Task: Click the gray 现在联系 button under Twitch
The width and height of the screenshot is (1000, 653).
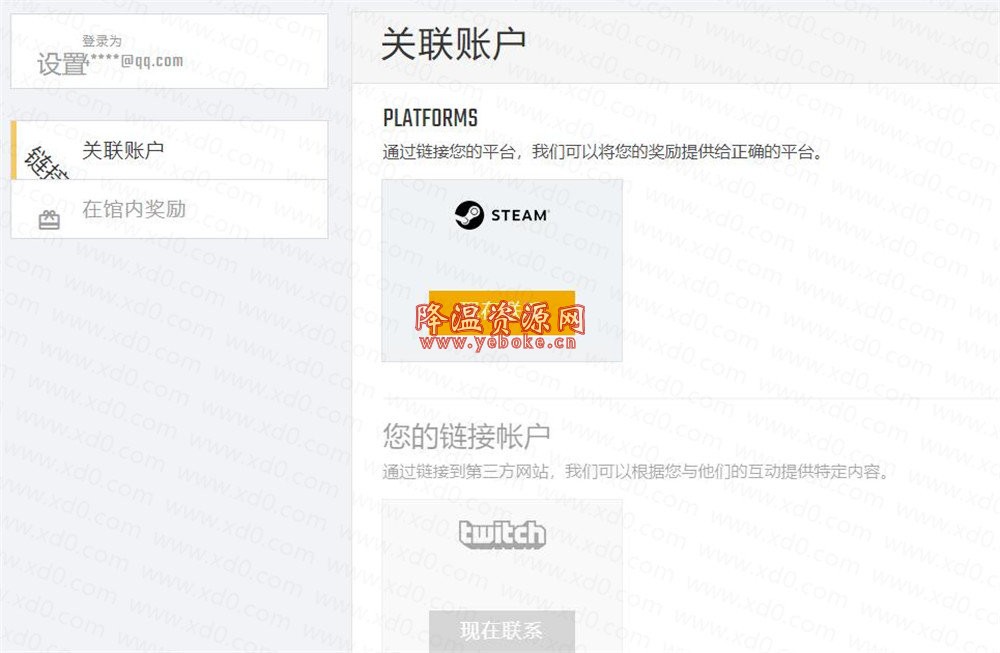Action: 502,631
